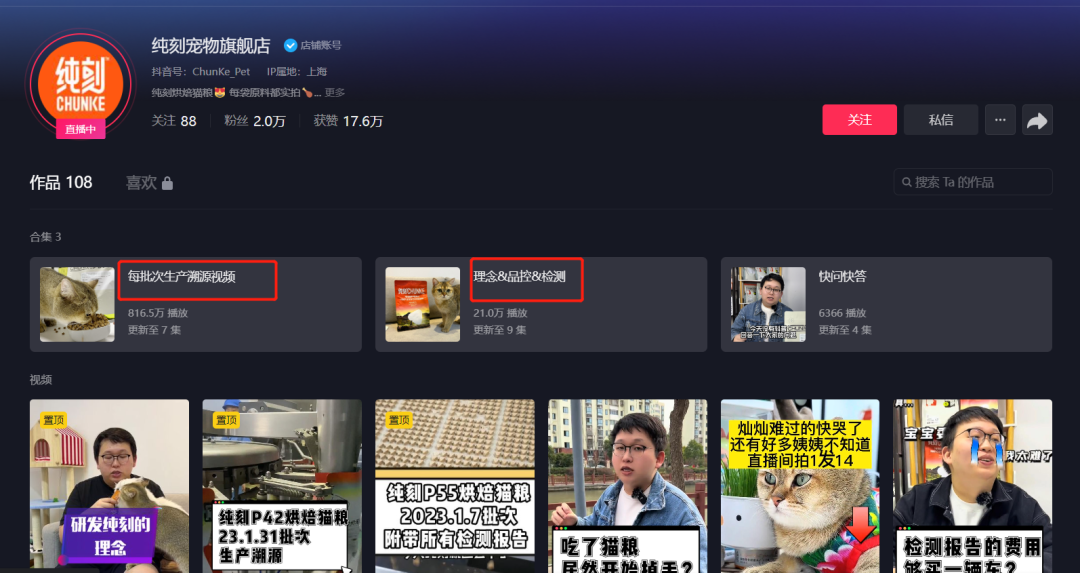Image resolution: width=1080 pixels, height=573 pixels.
Task: Click the 置顶 badge on P55 video
Action: click(399, 419)
